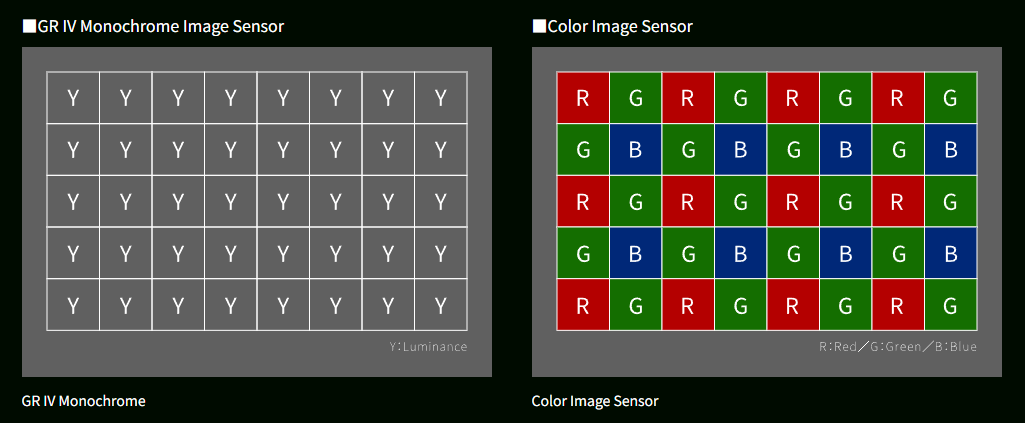Click the white square before Color Image Sensor heading

click(x=539, y=27)
